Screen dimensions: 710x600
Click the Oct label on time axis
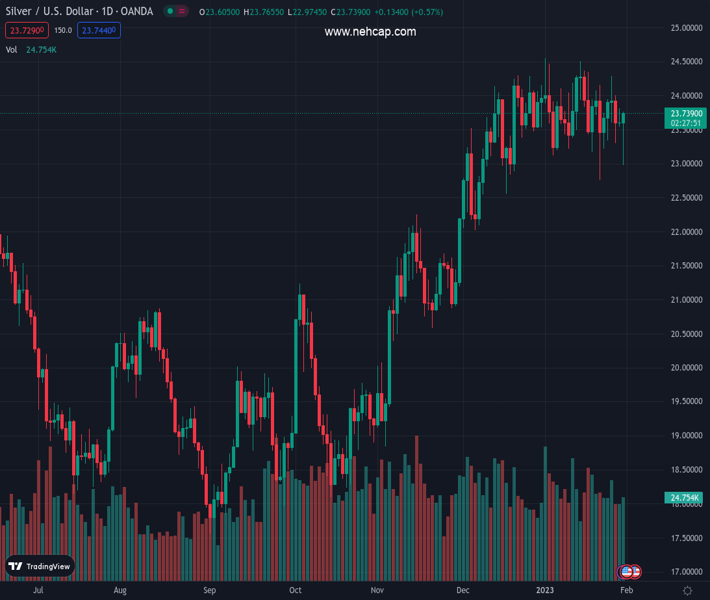[x=296, y=591]
